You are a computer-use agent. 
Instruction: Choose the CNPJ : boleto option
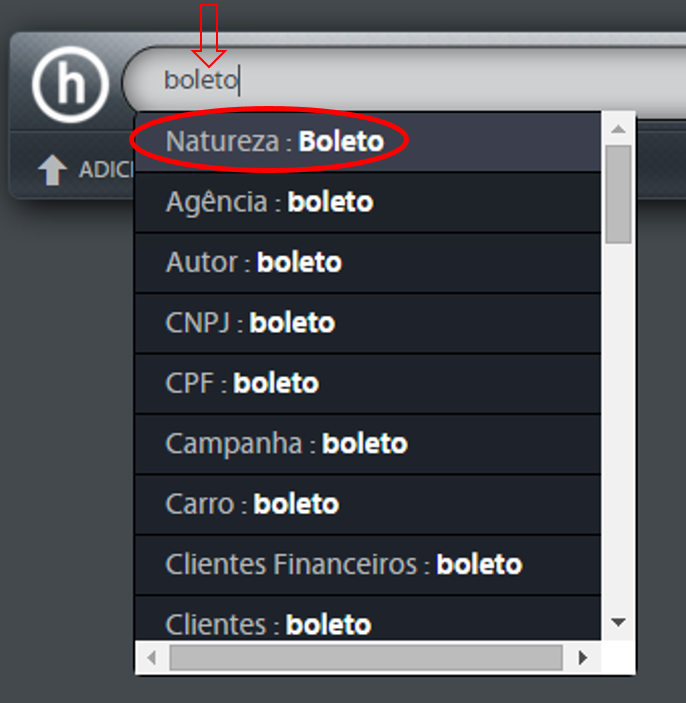pos(368,323)
